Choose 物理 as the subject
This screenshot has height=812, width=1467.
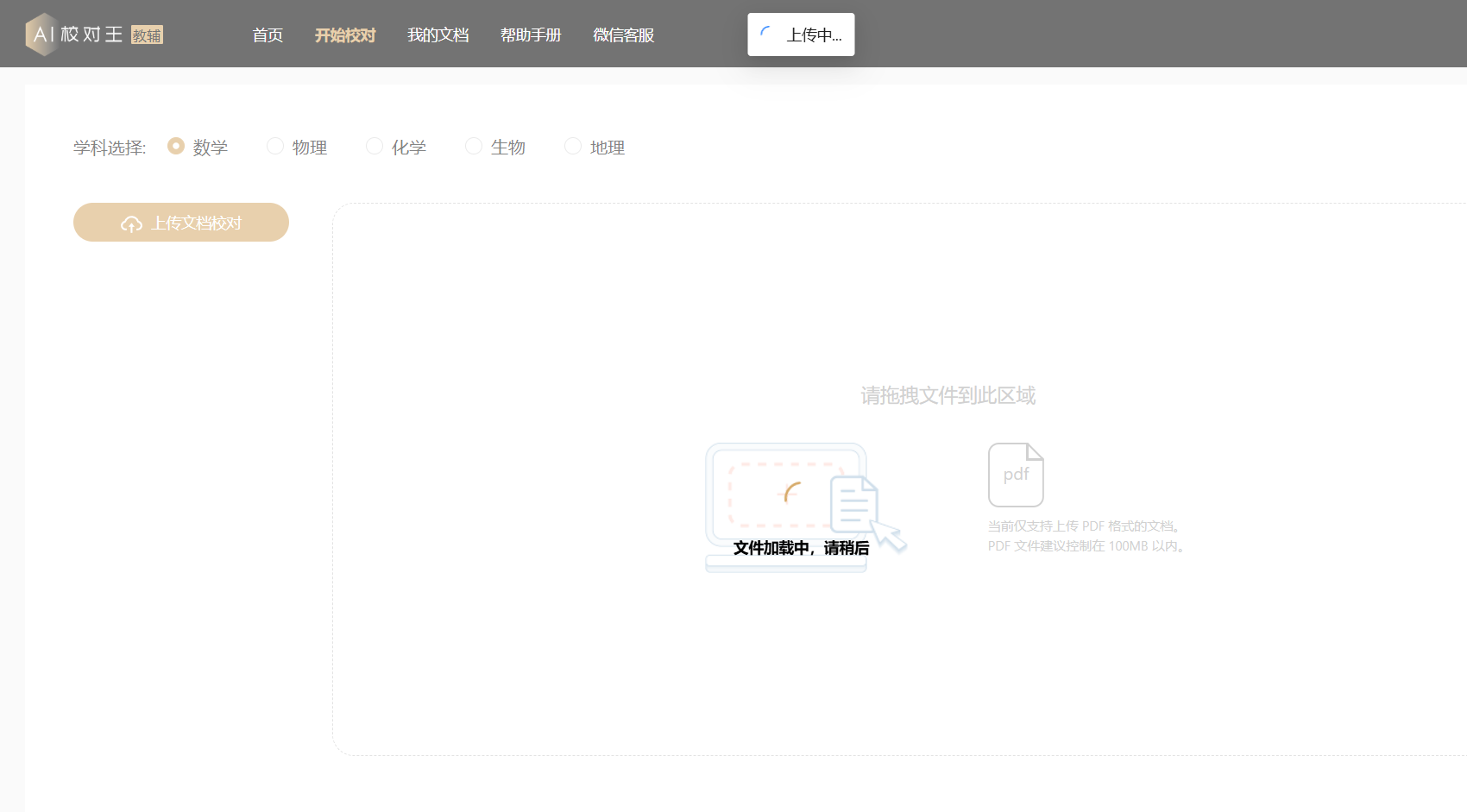(x=275, y=147)
